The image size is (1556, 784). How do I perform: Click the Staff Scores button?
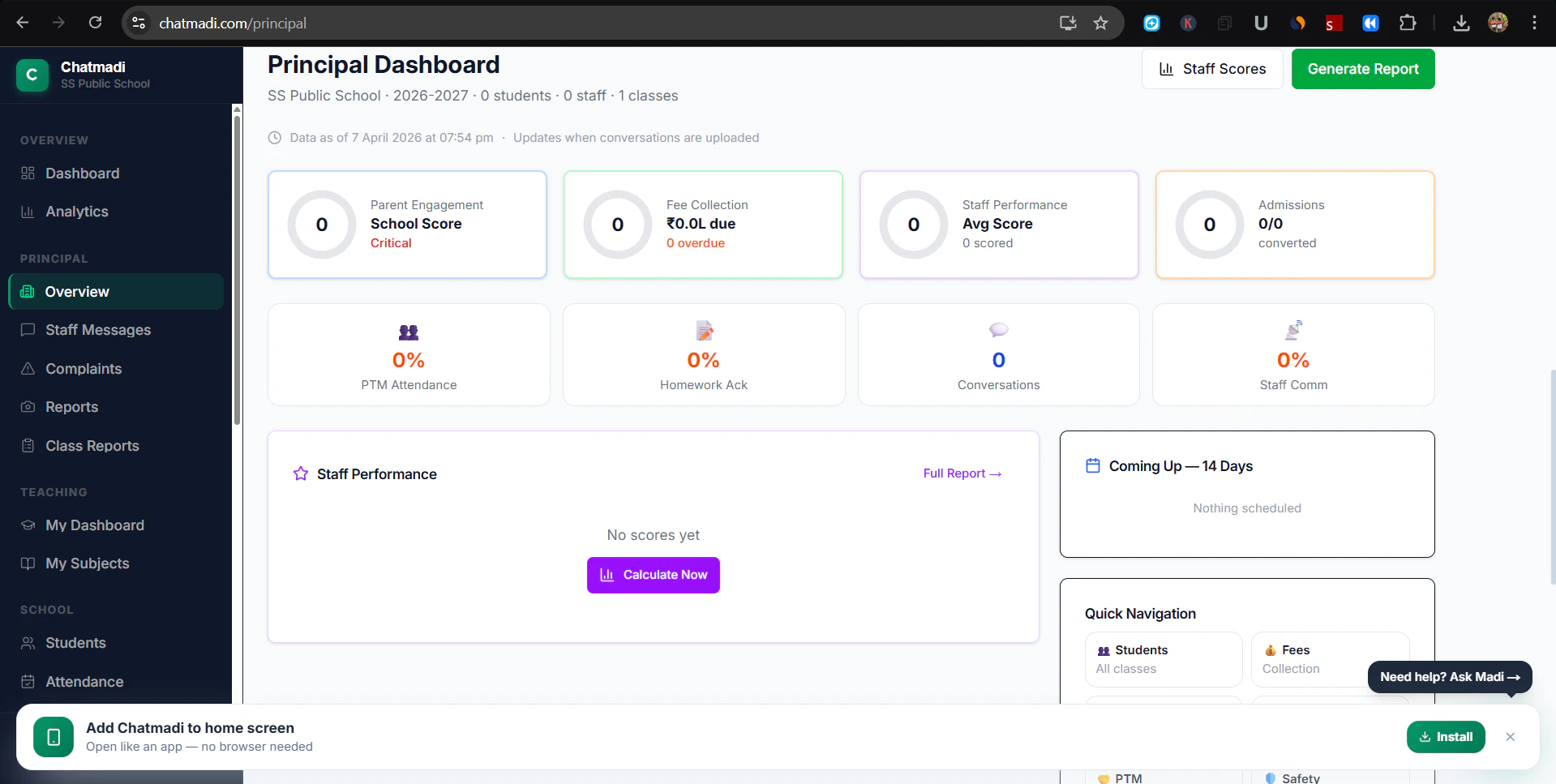[x=1212, y=69]
